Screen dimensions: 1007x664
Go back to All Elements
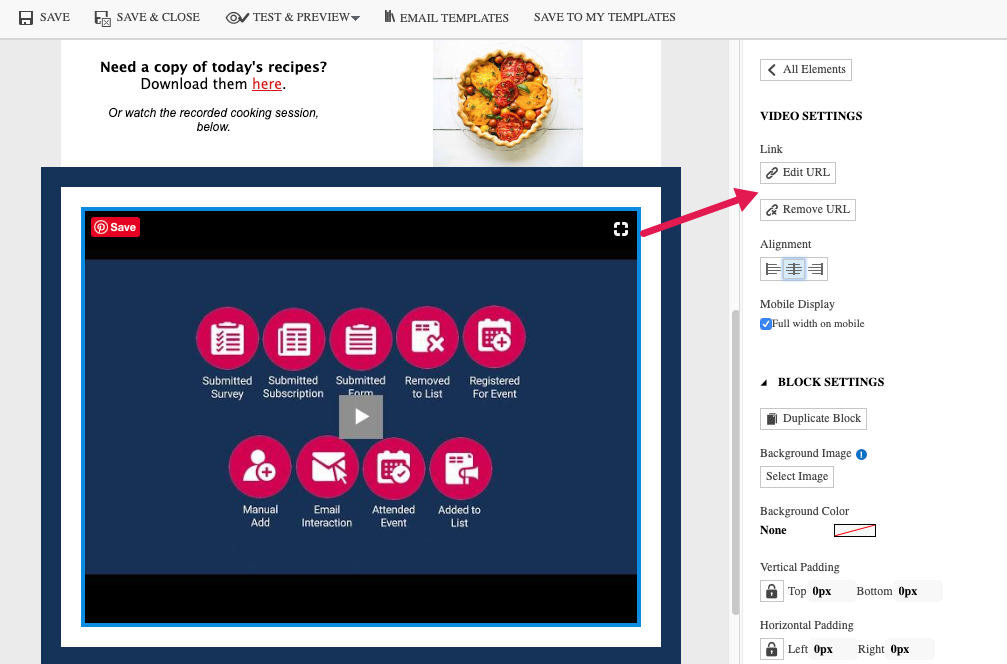pyautogui.click(x=805, y=69)
